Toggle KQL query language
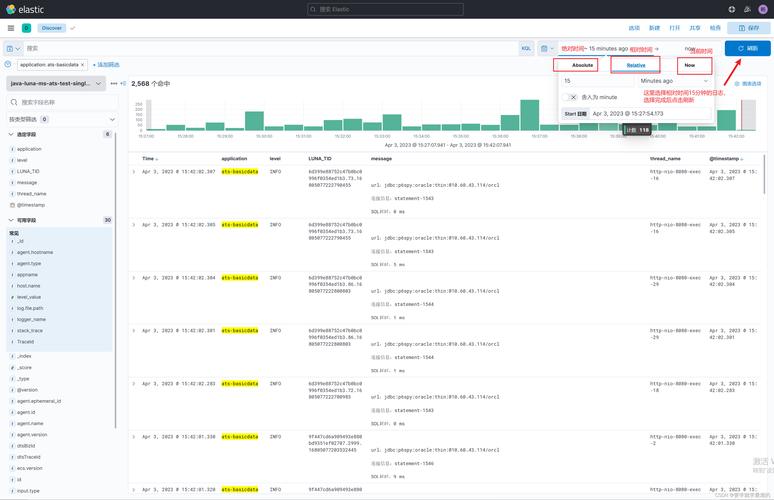 pyautogui.click(x=526, y=48)
